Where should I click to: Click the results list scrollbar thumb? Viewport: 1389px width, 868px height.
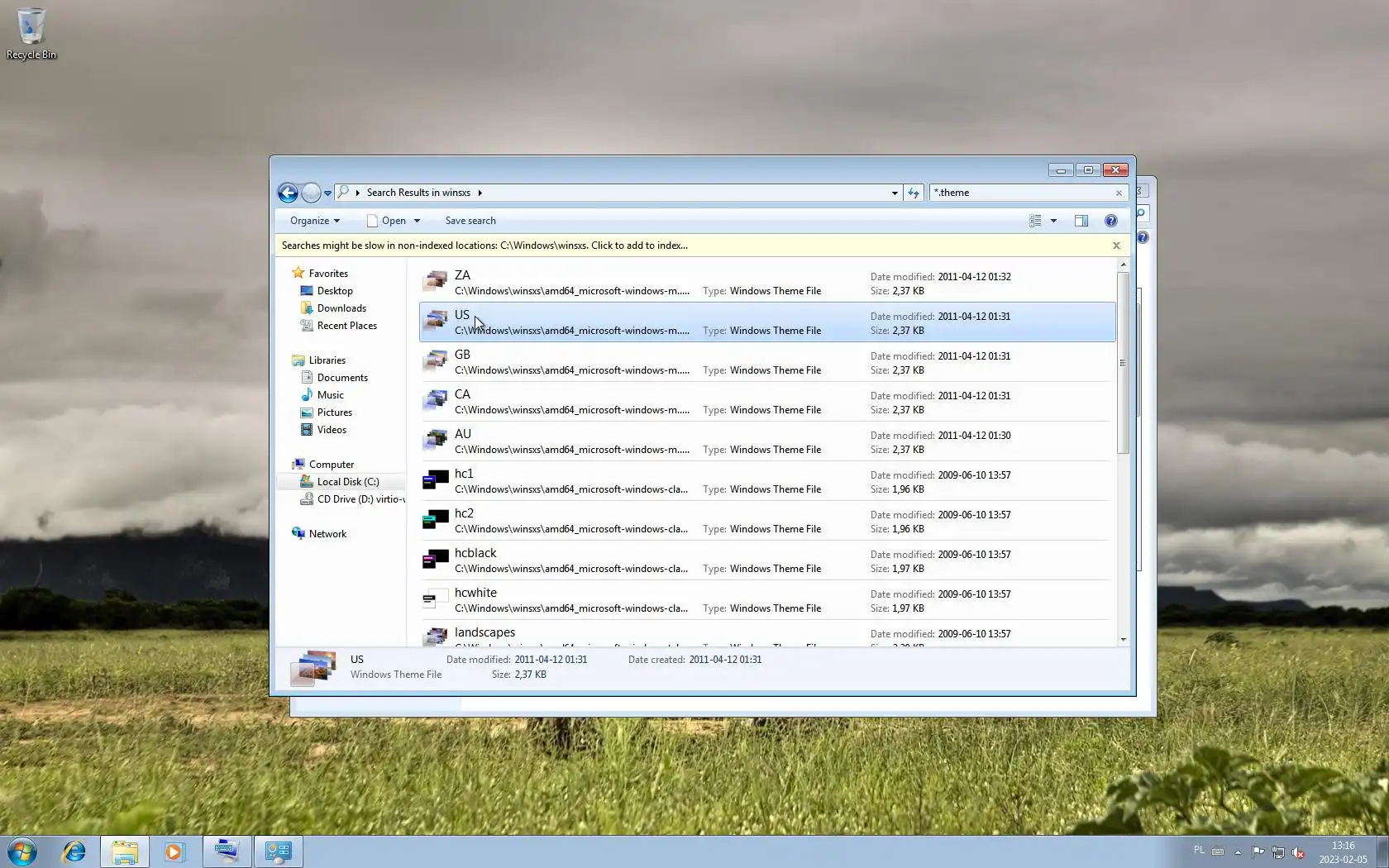[1123, 363]
